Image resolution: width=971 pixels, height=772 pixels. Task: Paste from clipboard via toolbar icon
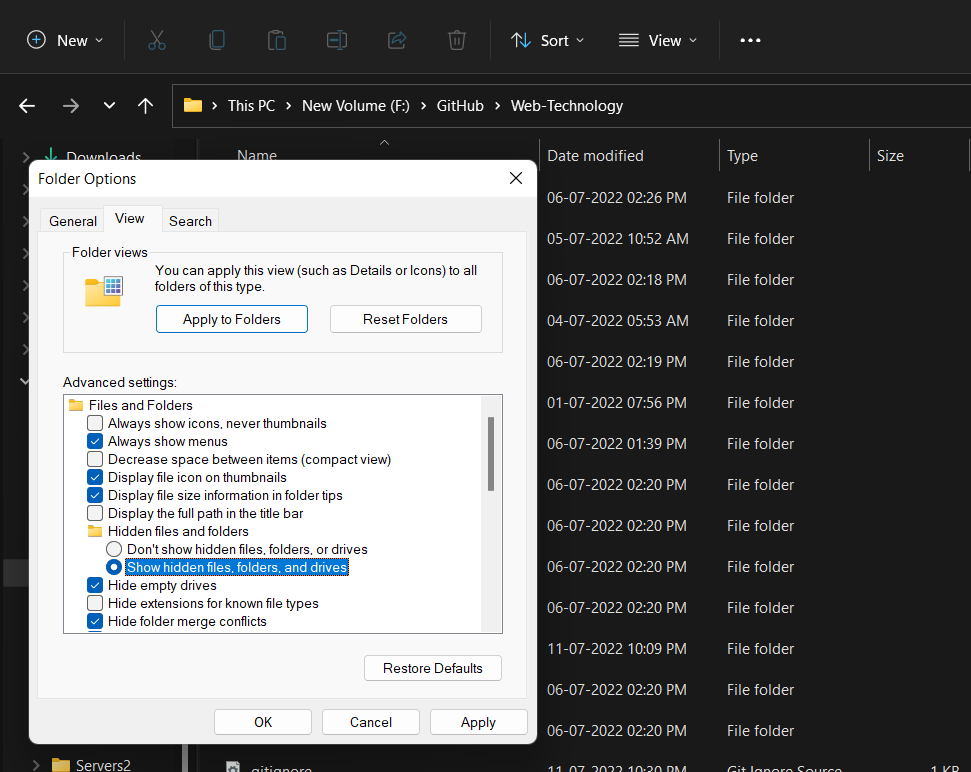(276, 40)
